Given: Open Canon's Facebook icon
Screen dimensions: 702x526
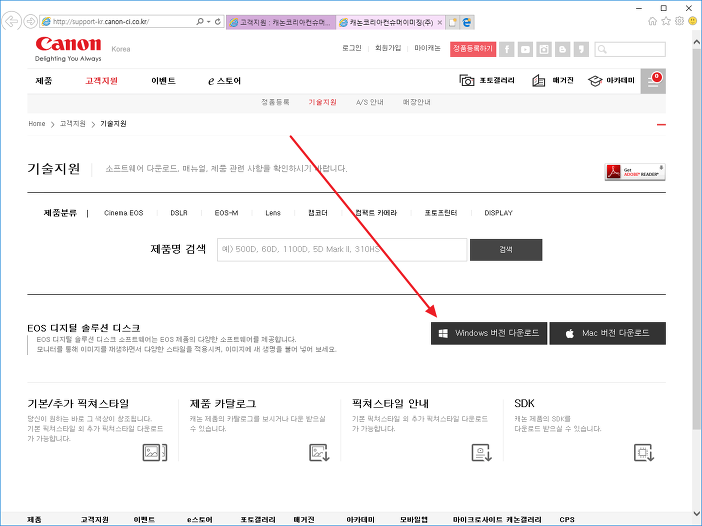Looking at the screenshot, I should [x=507, y=49].
